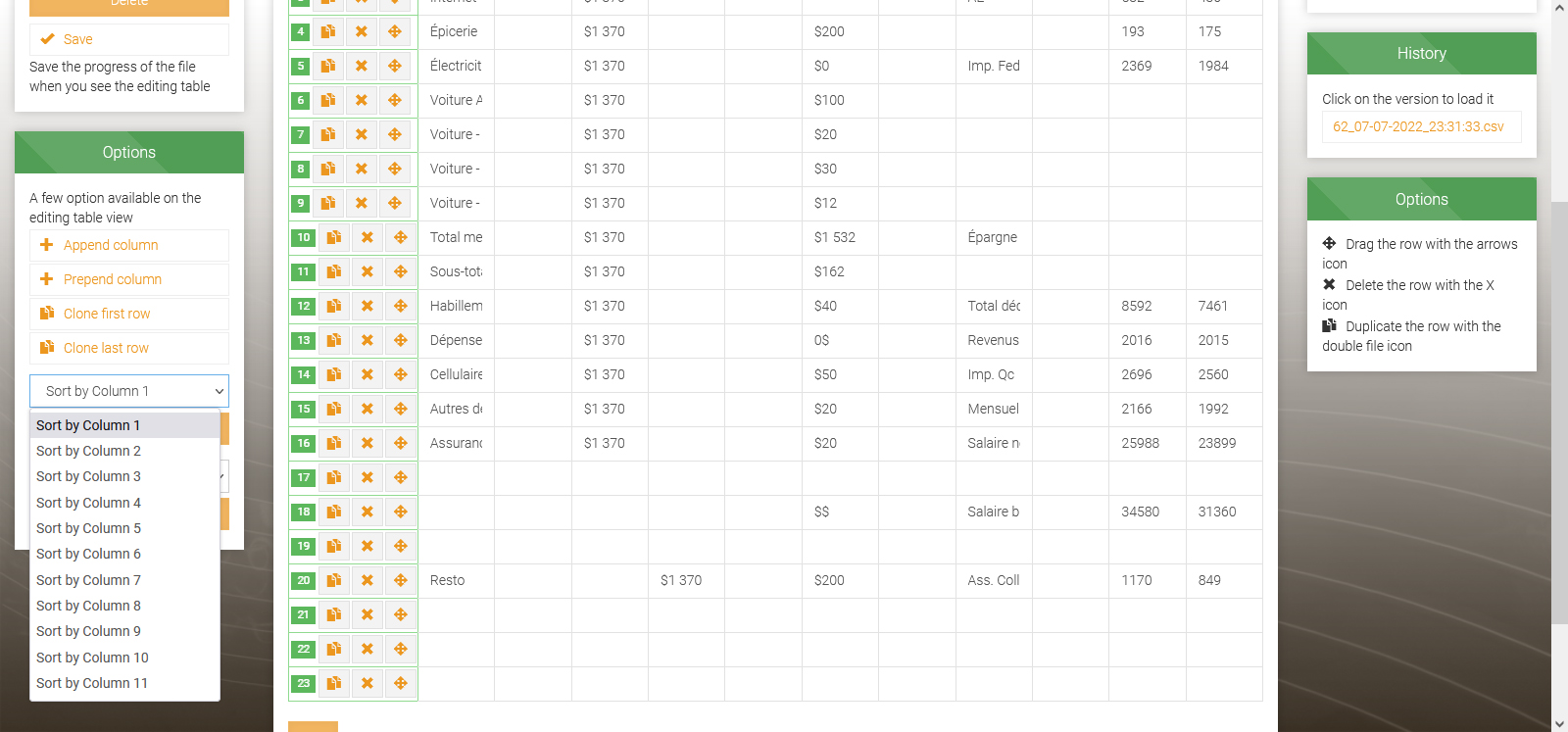Click the drag arrows icon on row 8
The height and width of the screenshot is (732, 1568).
[395, 169]
